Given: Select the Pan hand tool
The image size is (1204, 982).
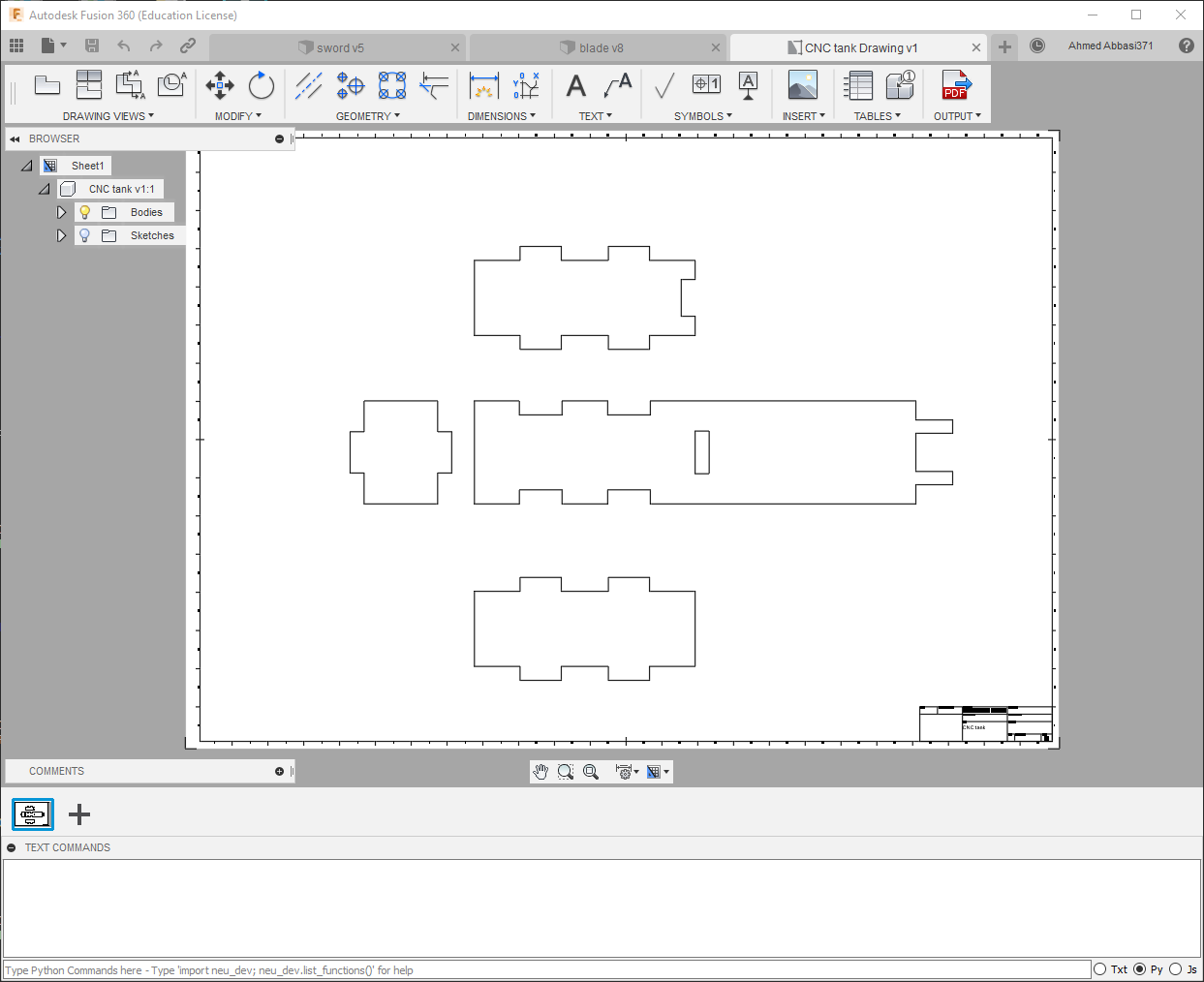Looking at the screenshot, I should click(540, 772).
